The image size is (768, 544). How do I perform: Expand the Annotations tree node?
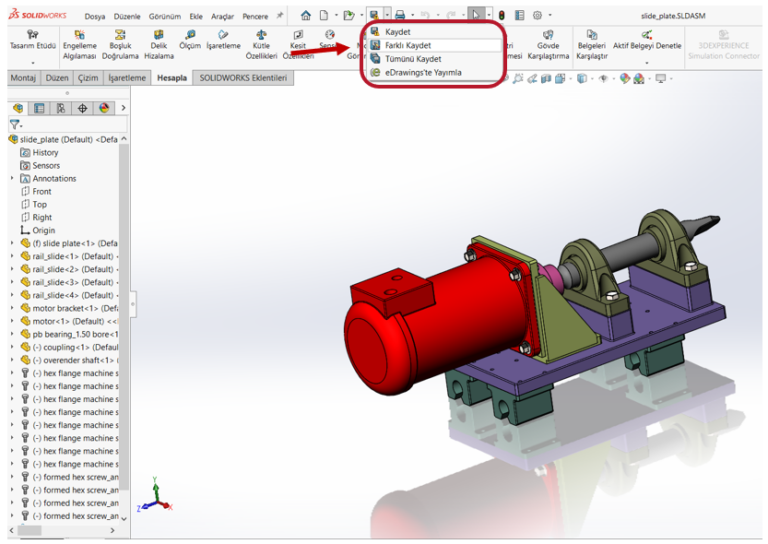click(x=12, y=179)
